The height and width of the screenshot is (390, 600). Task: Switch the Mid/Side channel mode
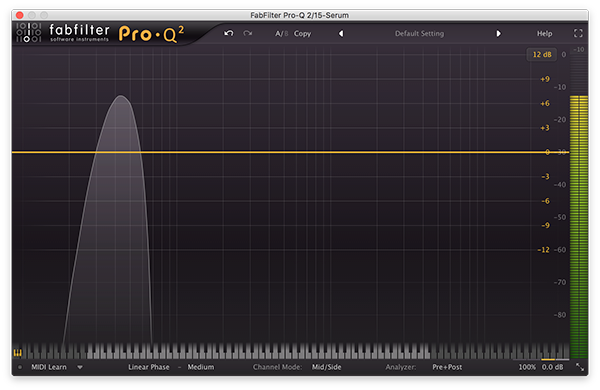point(326,367)
